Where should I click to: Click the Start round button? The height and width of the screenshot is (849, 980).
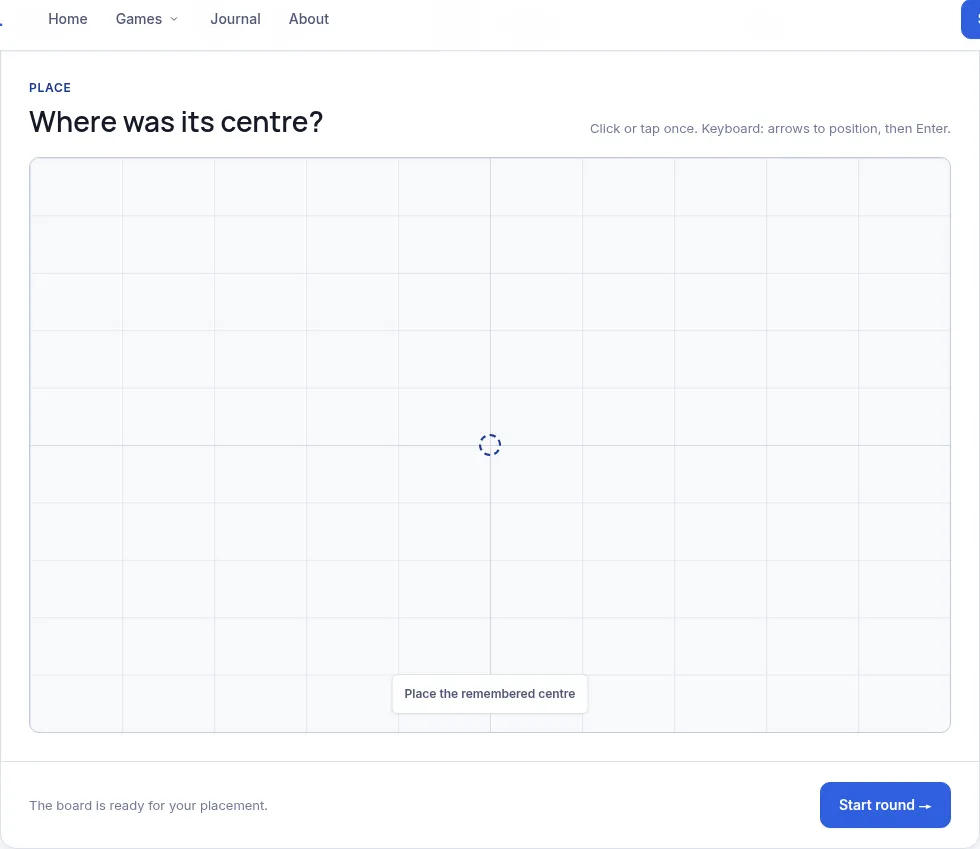pos(885,805)
